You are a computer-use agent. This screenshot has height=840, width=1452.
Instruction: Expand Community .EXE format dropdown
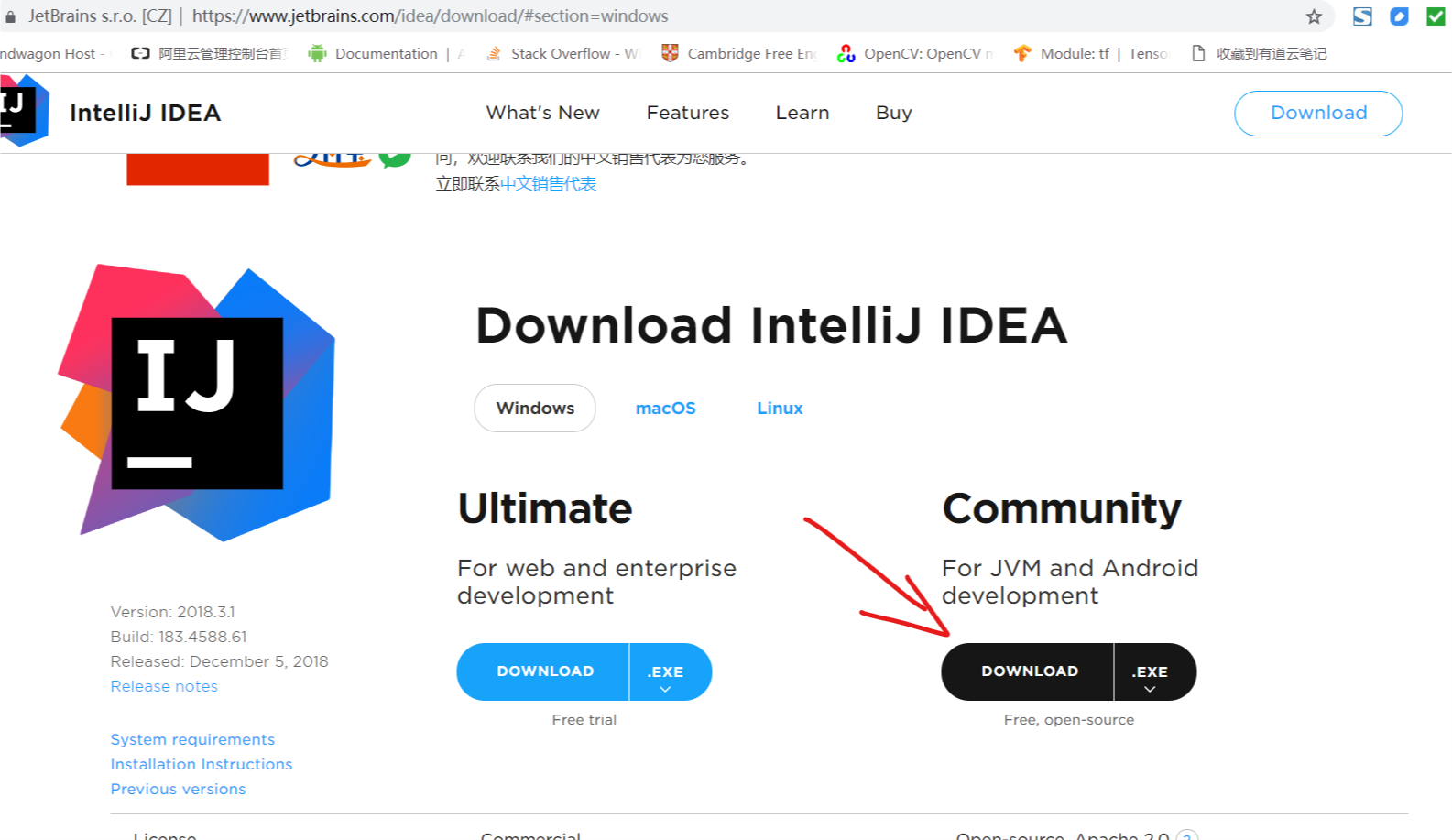[x=1154, y=671]
